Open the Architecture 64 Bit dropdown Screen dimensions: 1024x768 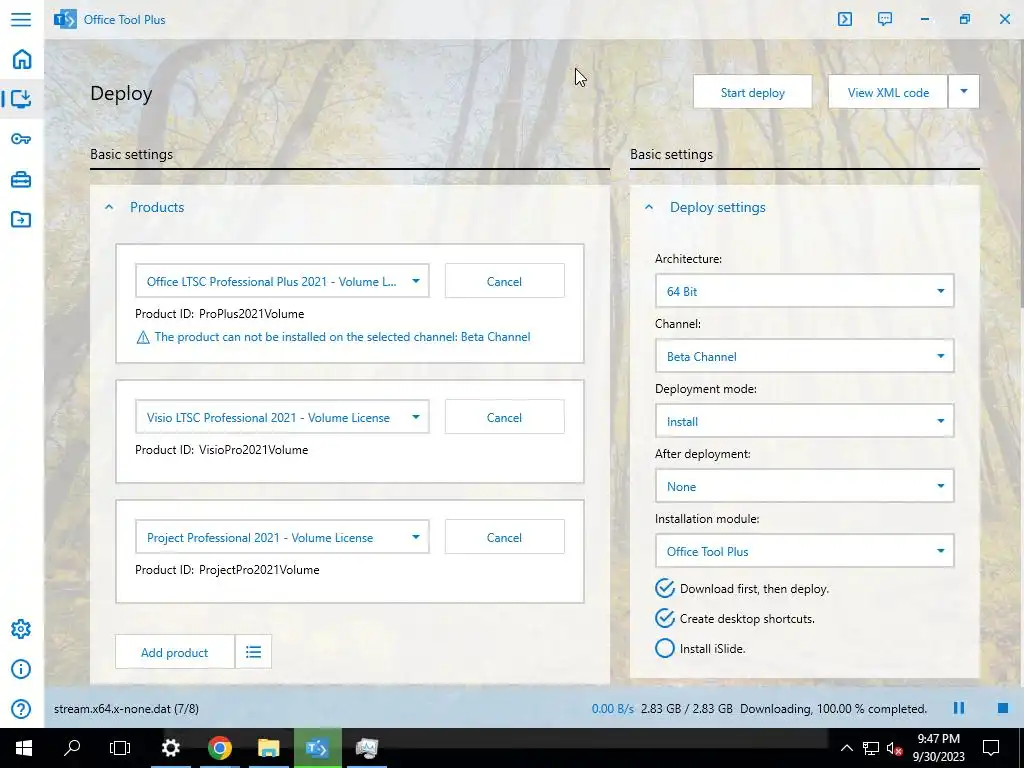(804, 291)
